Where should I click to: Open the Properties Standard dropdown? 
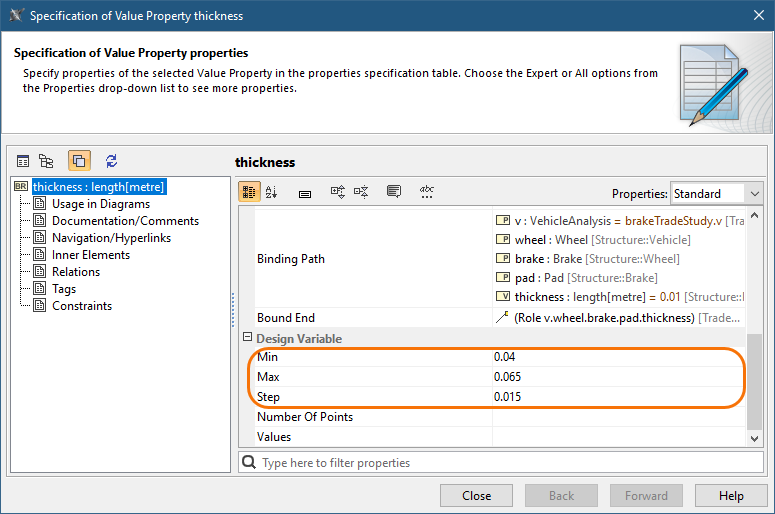pyautogui.click(x=716, y=193)
